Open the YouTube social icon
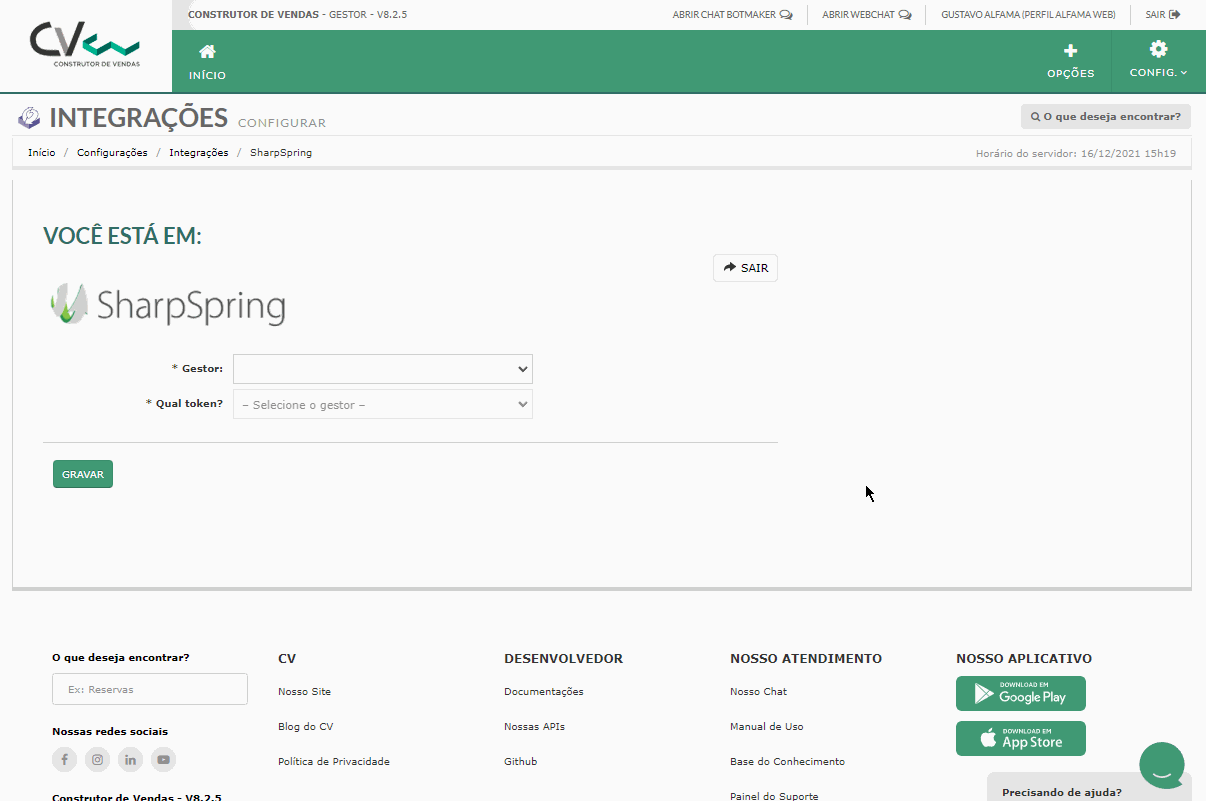Viewport: 1206px width, 801px height. coord(163,760)
